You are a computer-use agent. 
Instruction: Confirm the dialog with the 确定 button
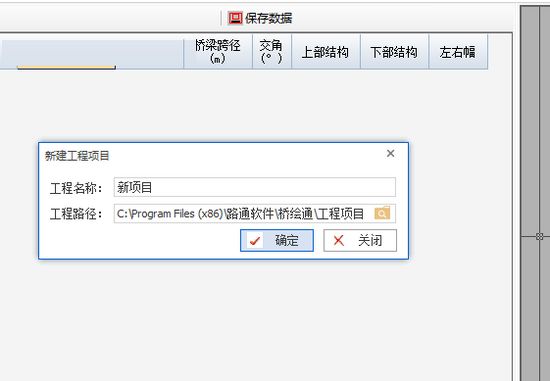(x=277, y=240)
